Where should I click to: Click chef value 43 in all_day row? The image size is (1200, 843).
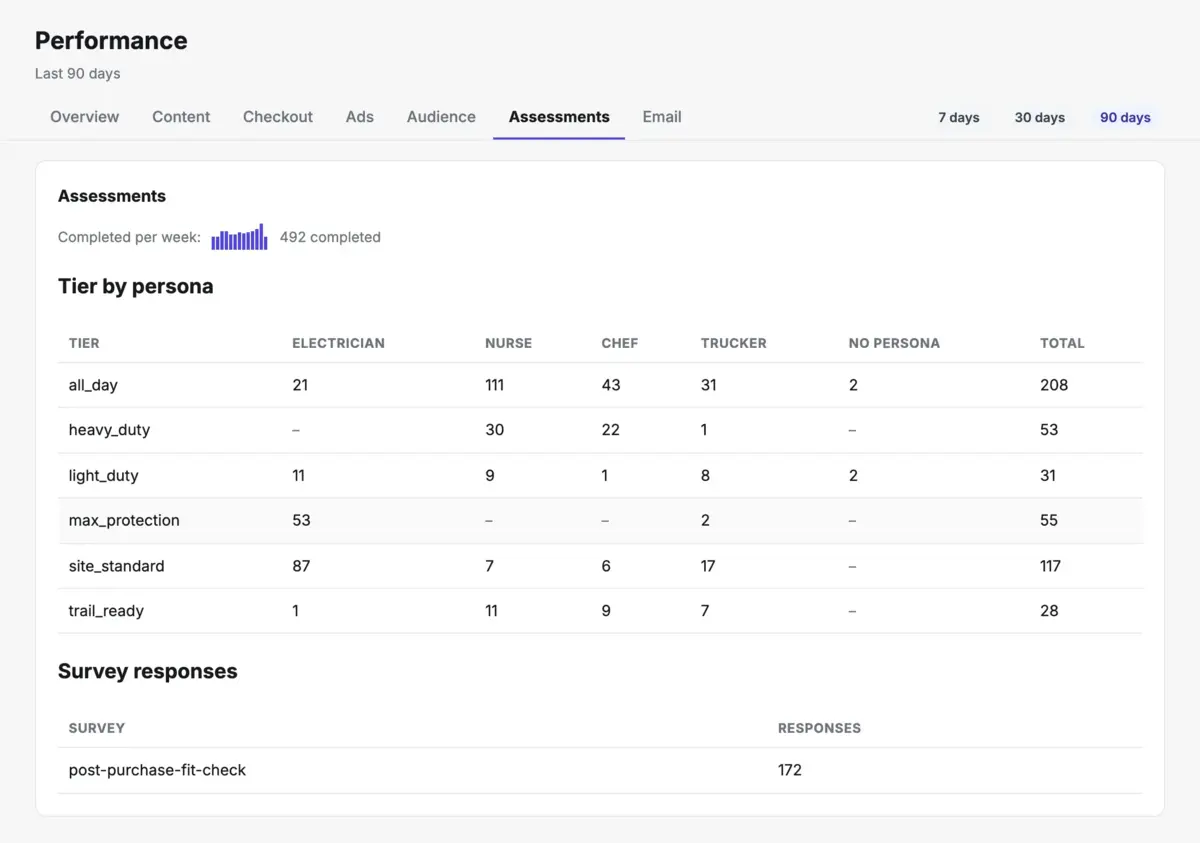pyautogui.click(x=611, y=385)
